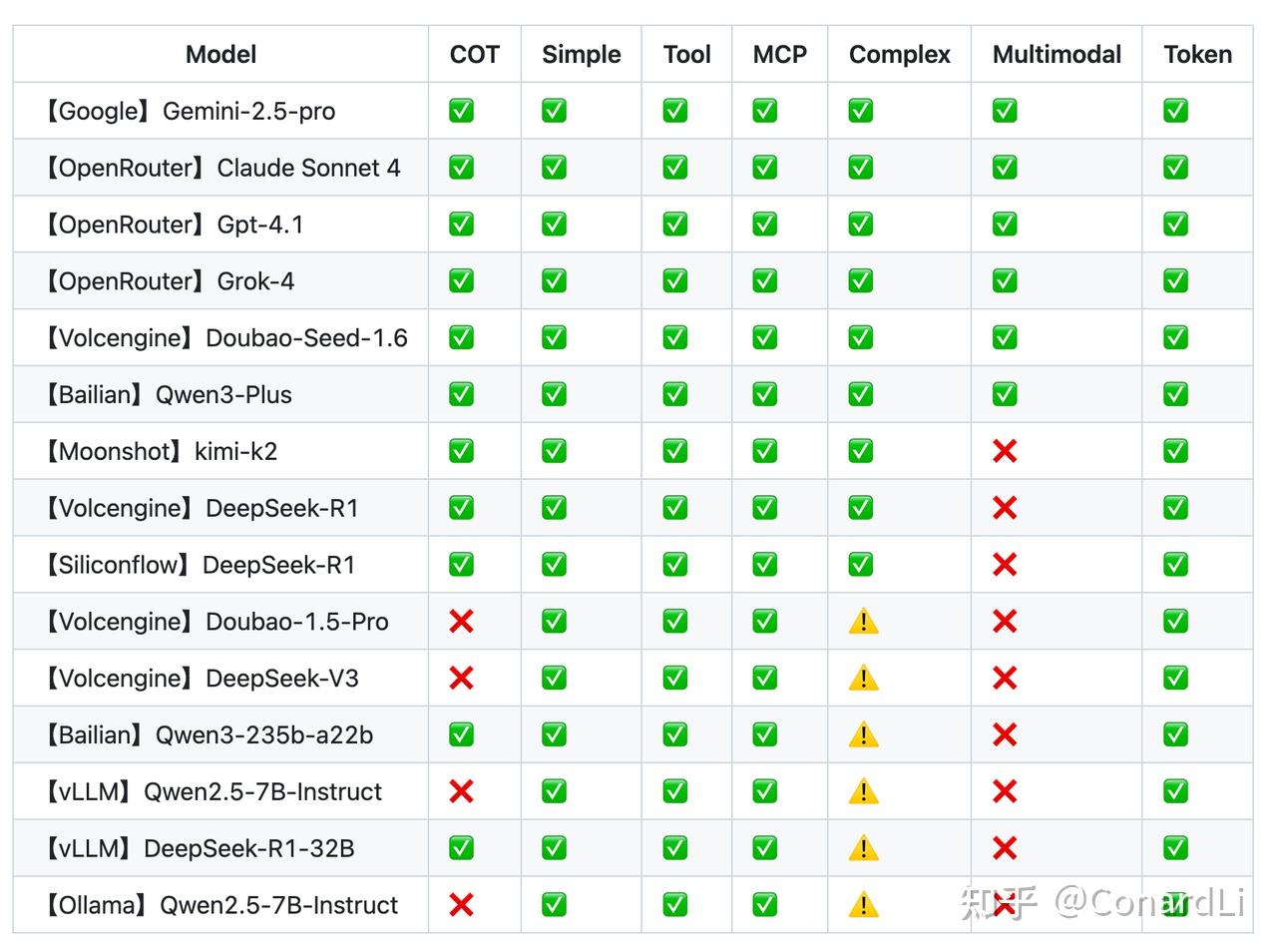Click the red cross in Doubao-1.5-Pro COT cell
The width and height of the screenshot is (1277, 952).
pyautogui.click(x=461, y=622)
